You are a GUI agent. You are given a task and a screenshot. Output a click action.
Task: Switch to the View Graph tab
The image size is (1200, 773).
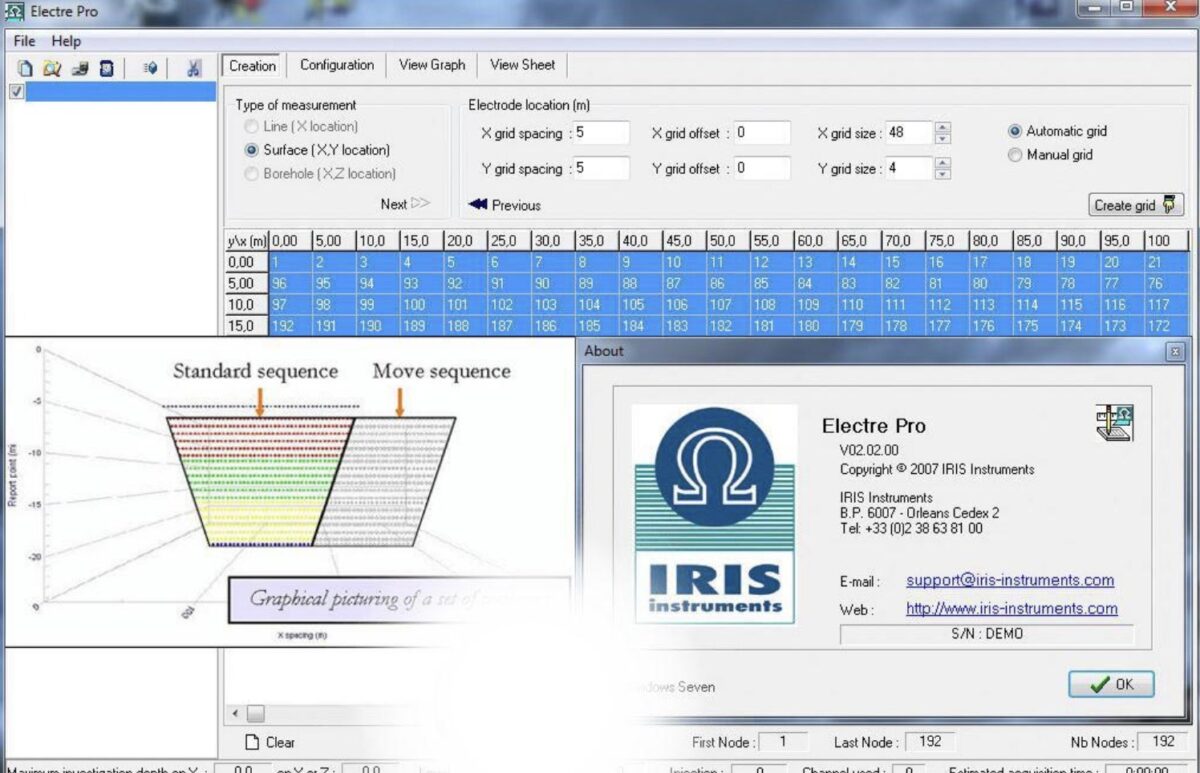coord(432,65)
